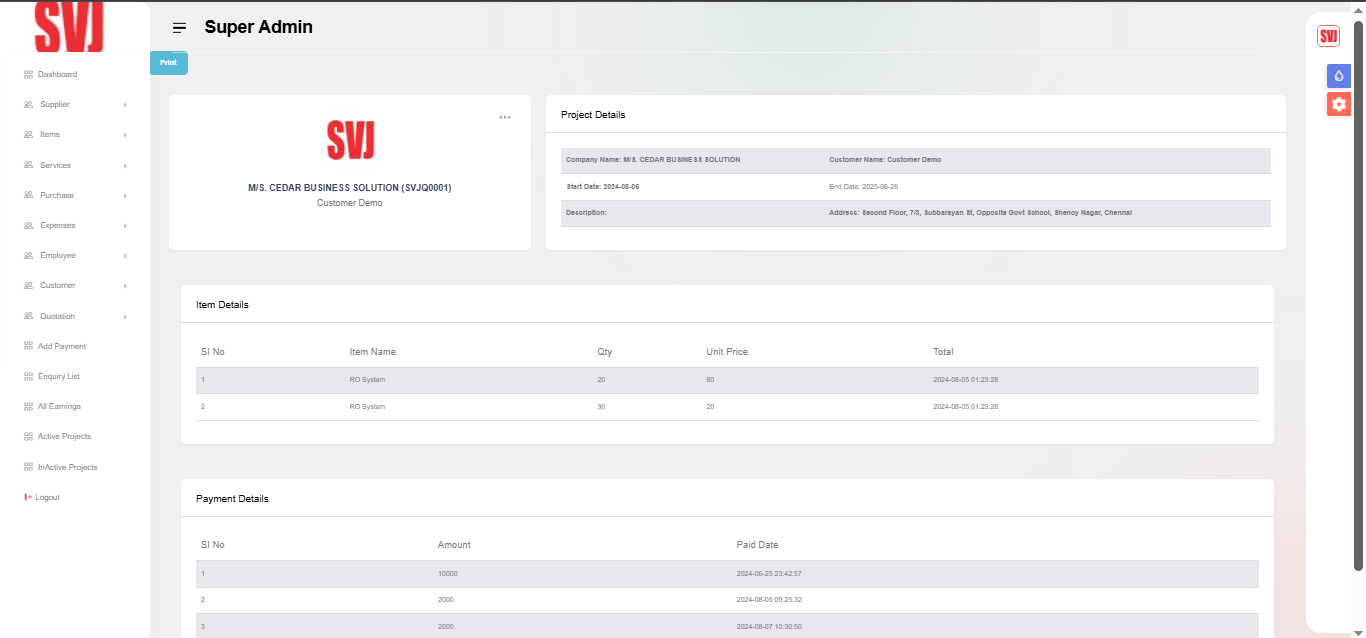Expand the Employee menu in sidebar
This screenshot has width=1366, height=638.
[57, 255]
